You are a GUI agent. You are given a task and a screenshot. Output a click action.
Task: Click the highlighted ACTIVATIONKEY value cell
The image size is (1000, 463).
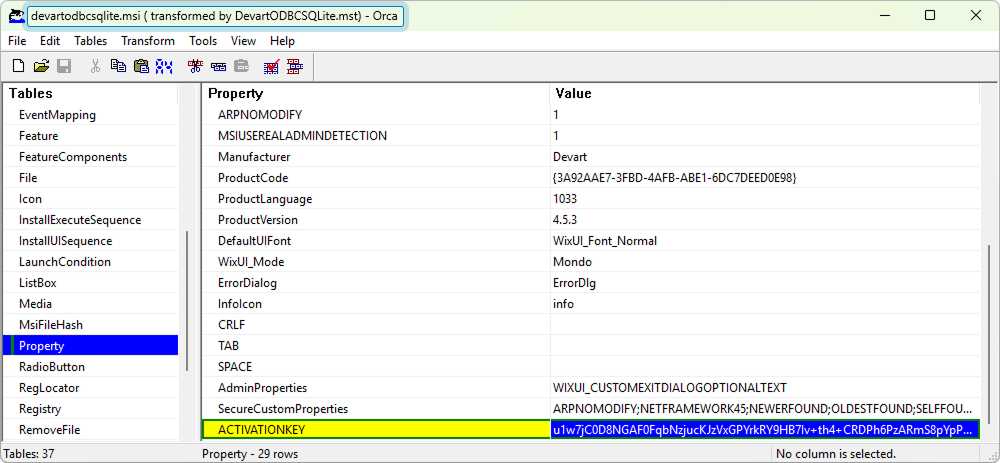pos(764,430)
